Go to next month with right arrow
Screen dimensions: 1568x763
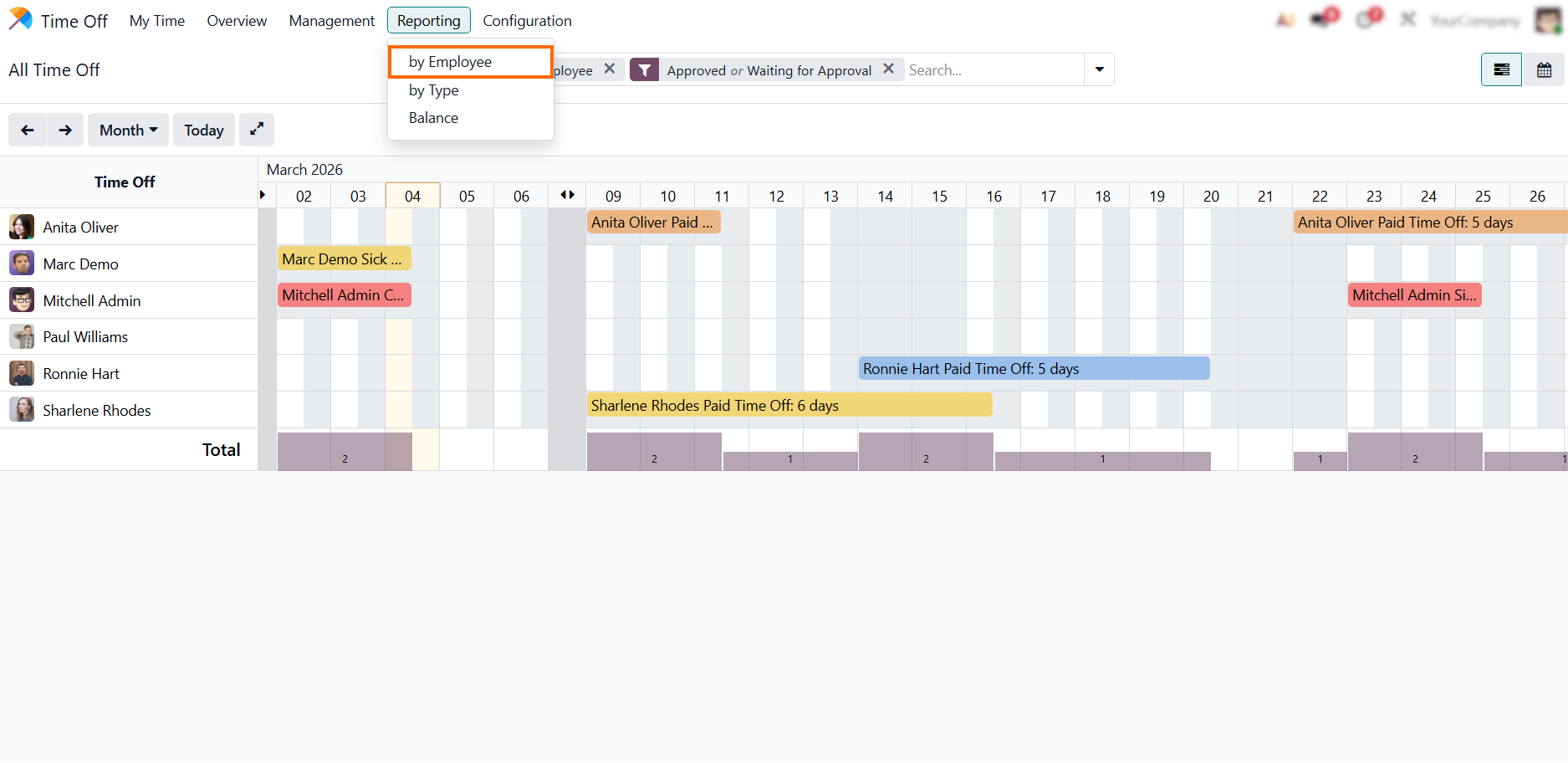[65, 131]
